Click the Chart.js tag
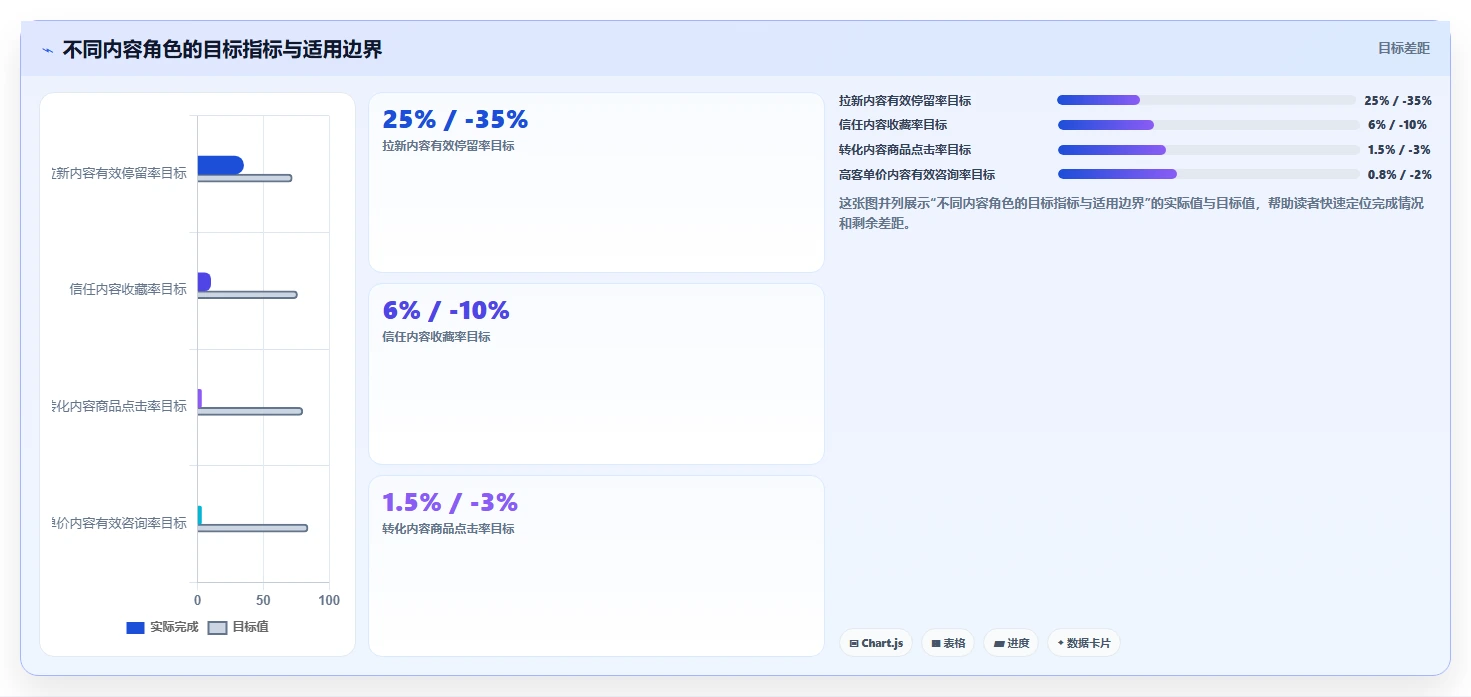This screenshot has width=1471, height=697. [876, 643]
